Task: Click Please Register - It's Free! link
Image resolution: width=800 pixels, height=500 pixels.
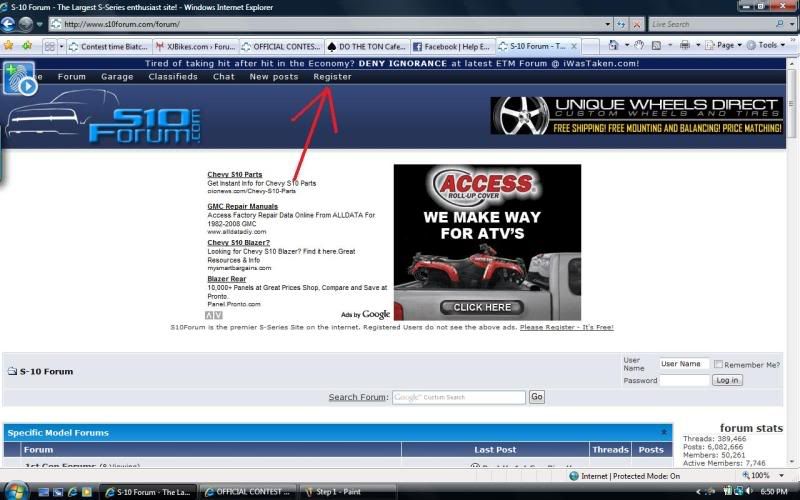Action: [567, 327]
